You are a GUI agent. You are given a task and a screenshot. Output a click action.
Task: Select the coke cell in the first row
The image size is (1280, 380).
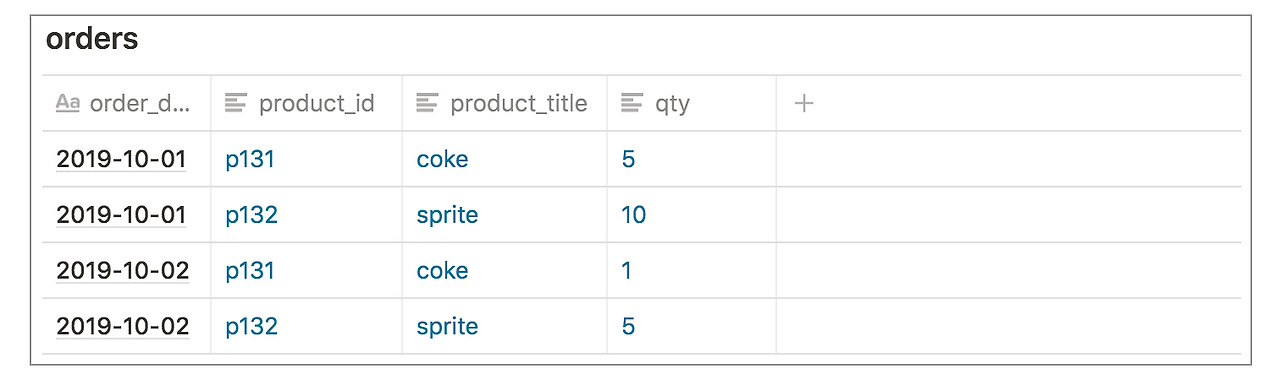[504, 159]
